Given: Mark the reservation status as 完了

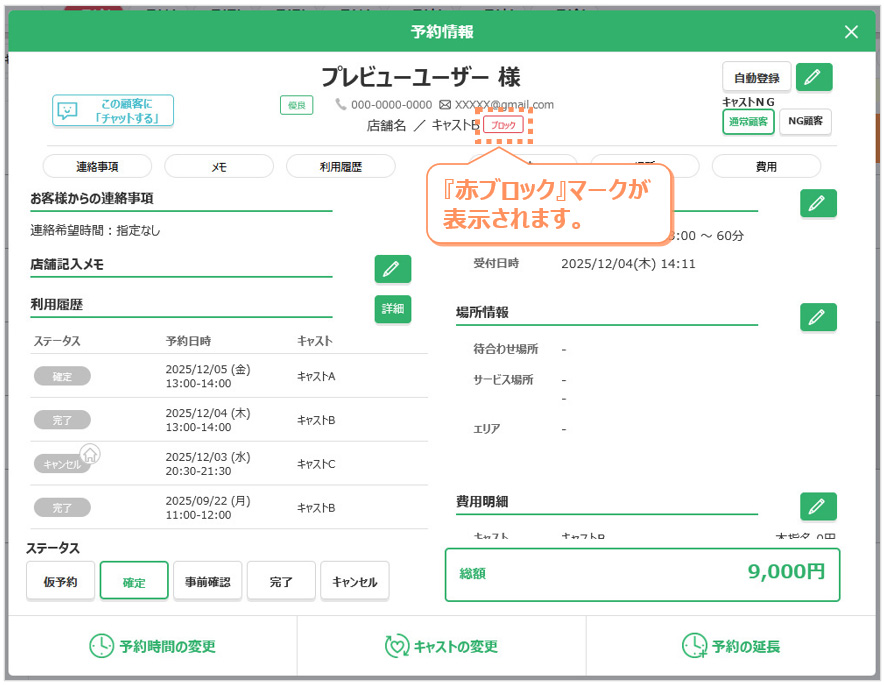Looking at the screenshot, I should click(x=281, y=581).
